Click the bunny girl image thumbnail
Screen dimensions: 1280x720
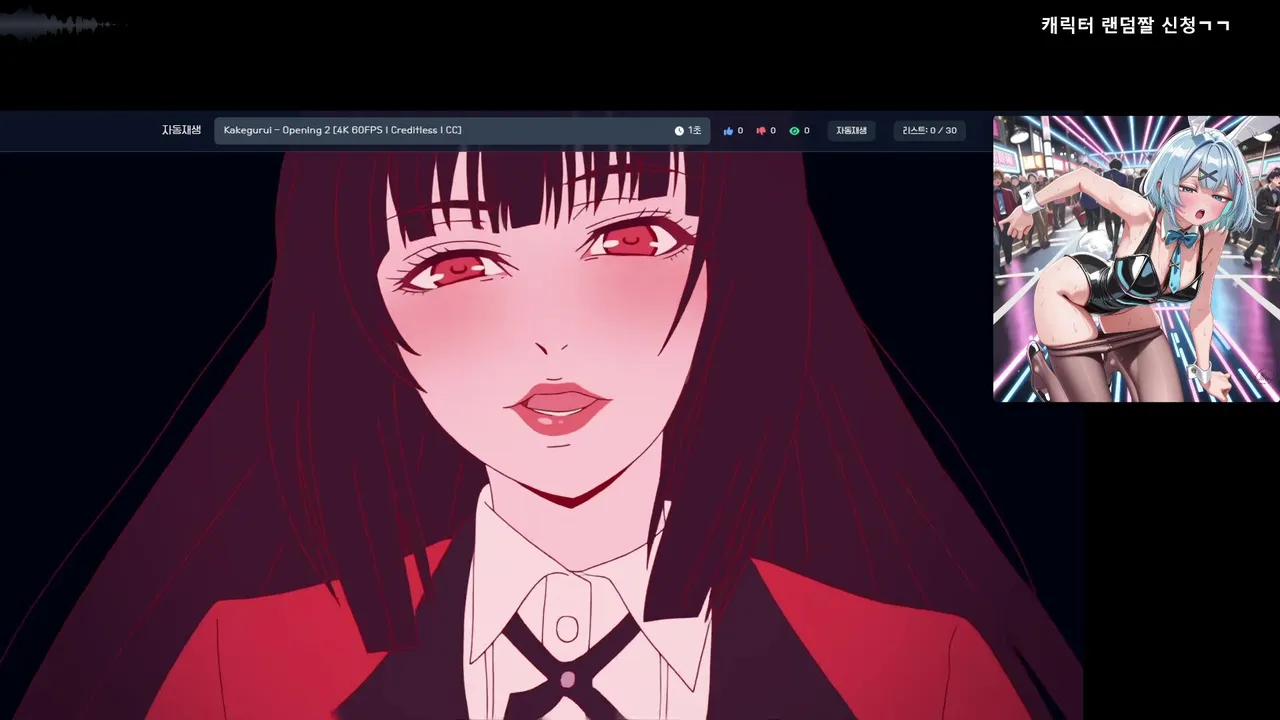click(x=1136, y=259)
